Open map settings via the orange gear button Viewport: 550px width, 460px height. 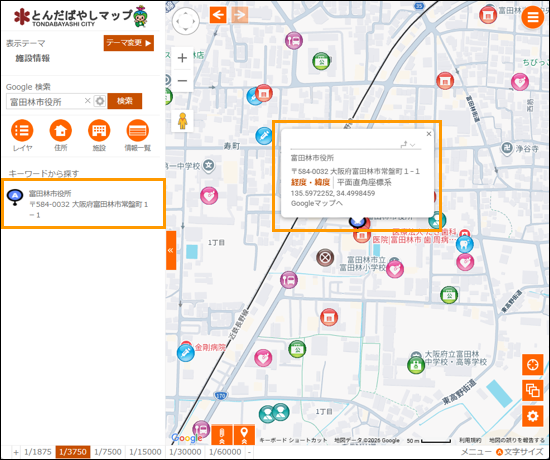tap(532, 416)
